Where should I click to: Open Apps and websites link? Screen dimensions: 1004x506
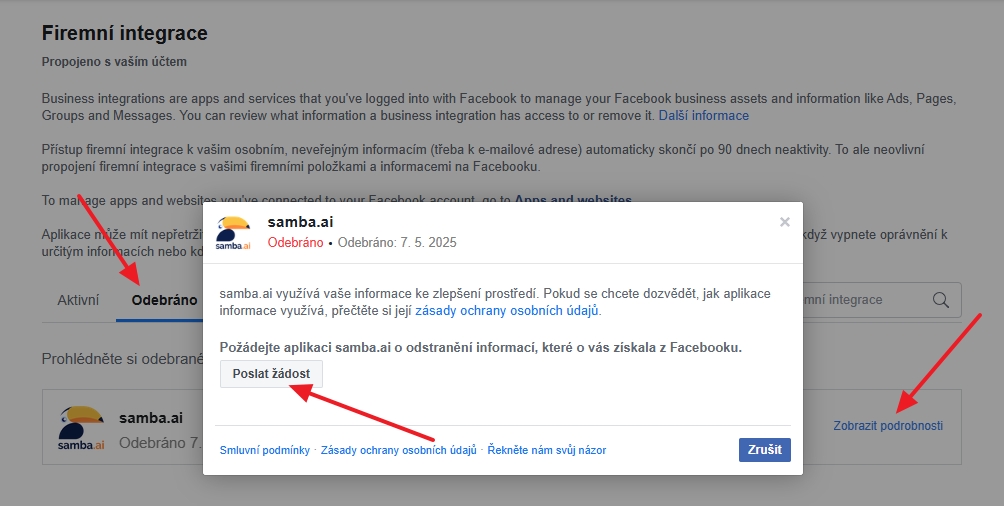click(573, 200)
